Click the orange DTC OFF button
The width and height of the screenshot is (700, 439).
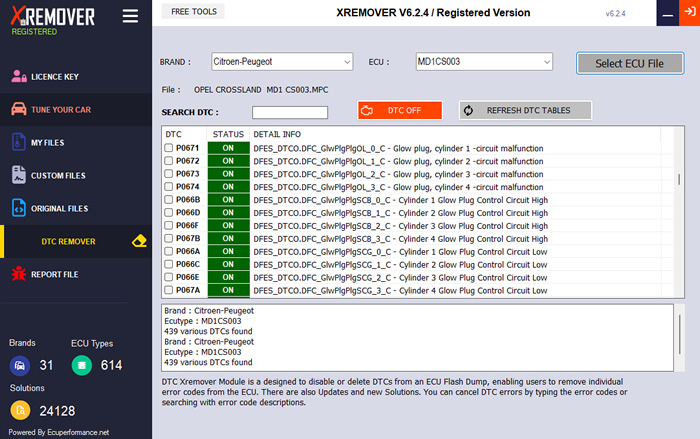coord(400,110)
